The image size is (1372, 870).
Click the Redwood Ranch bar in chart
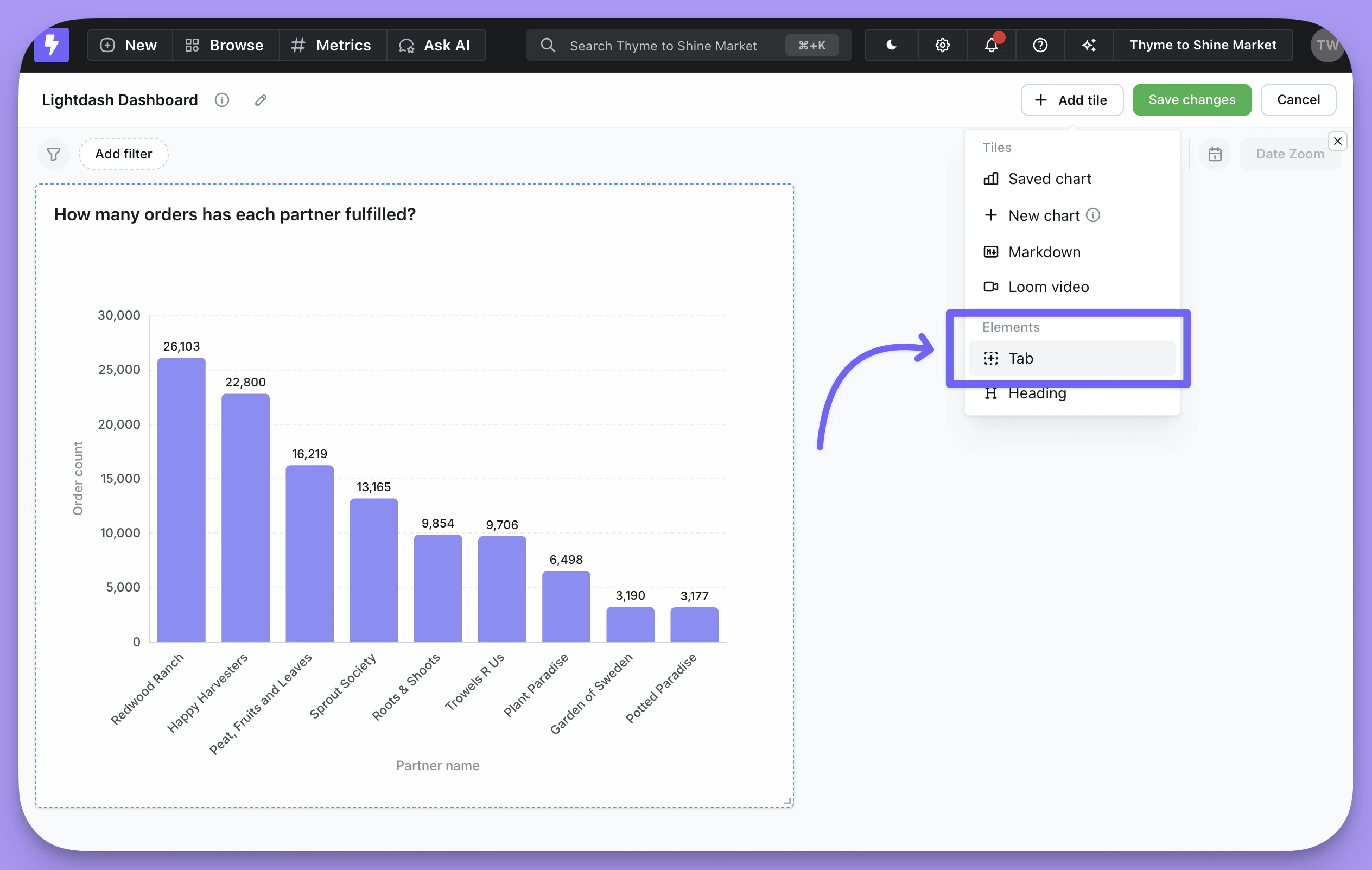pos(181,499)
